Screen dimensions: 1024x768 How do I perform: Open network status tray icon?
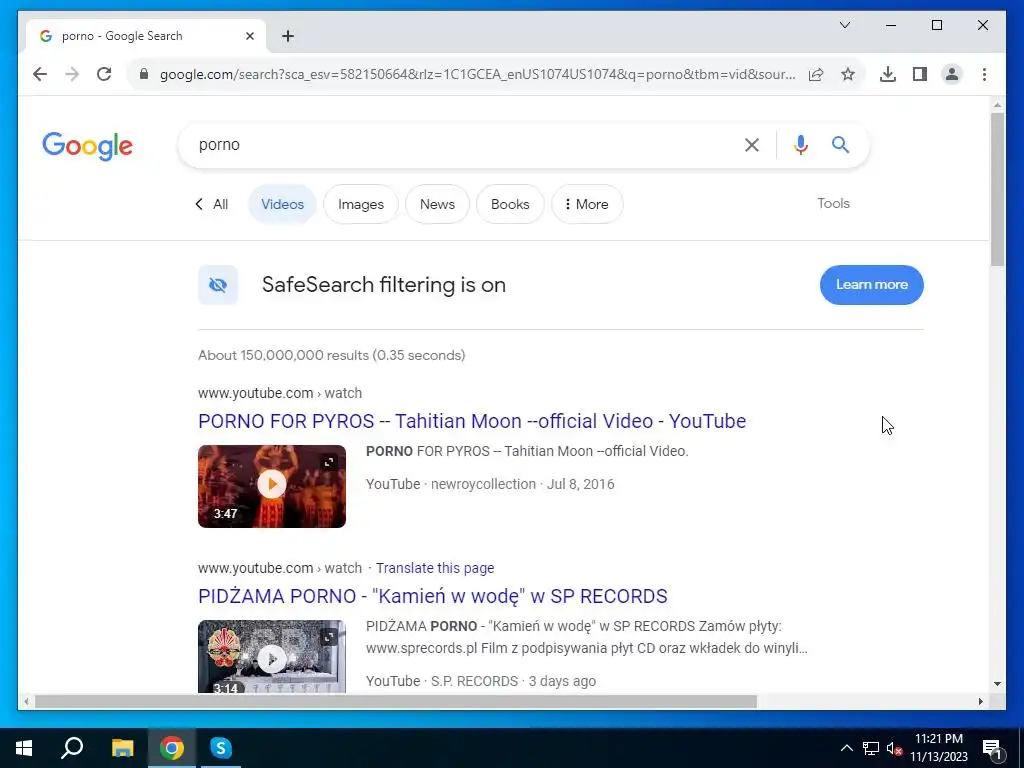tap(871, 748)
